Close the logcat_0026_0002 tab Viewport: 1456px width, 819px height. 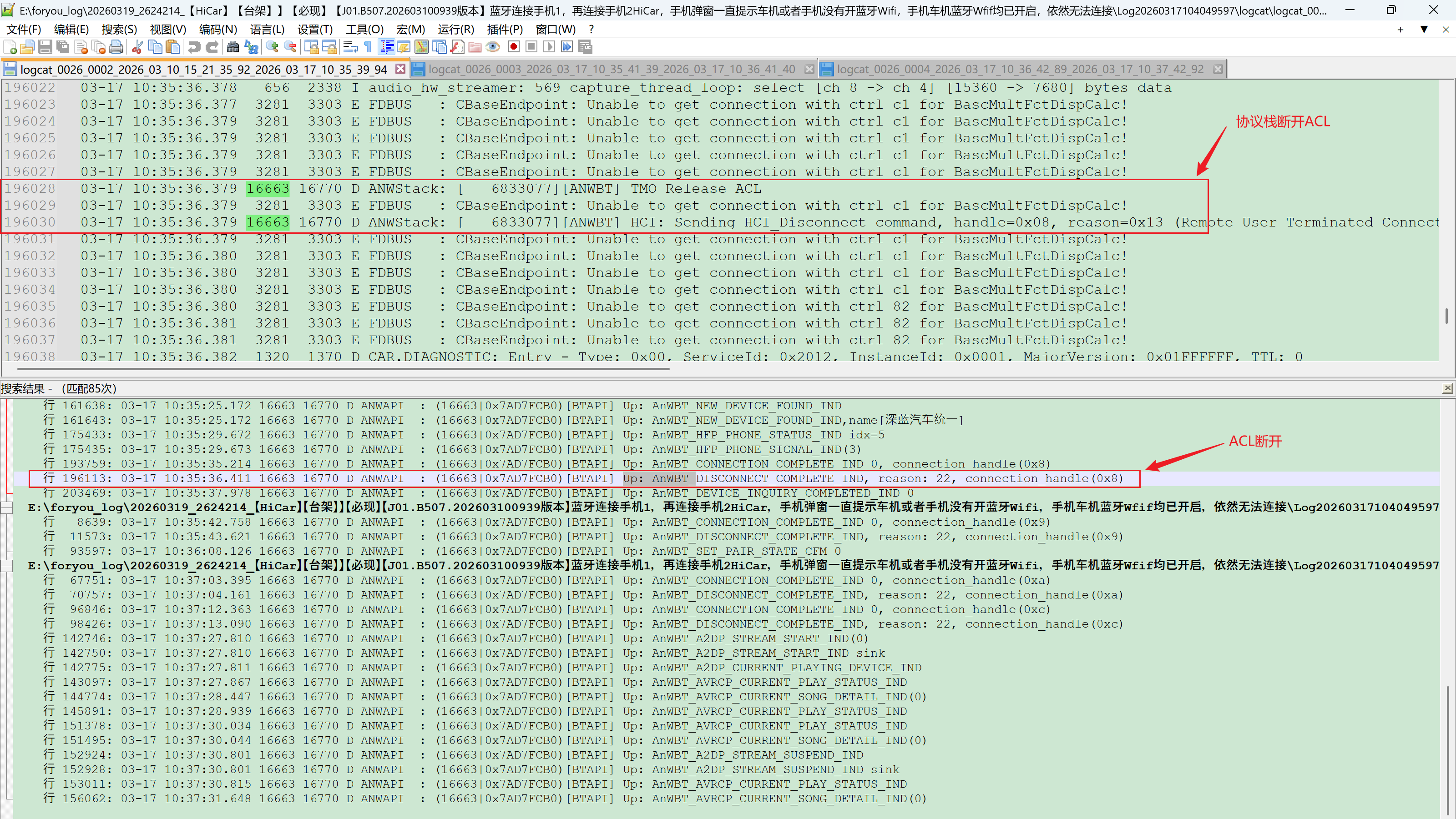point(400,69)
